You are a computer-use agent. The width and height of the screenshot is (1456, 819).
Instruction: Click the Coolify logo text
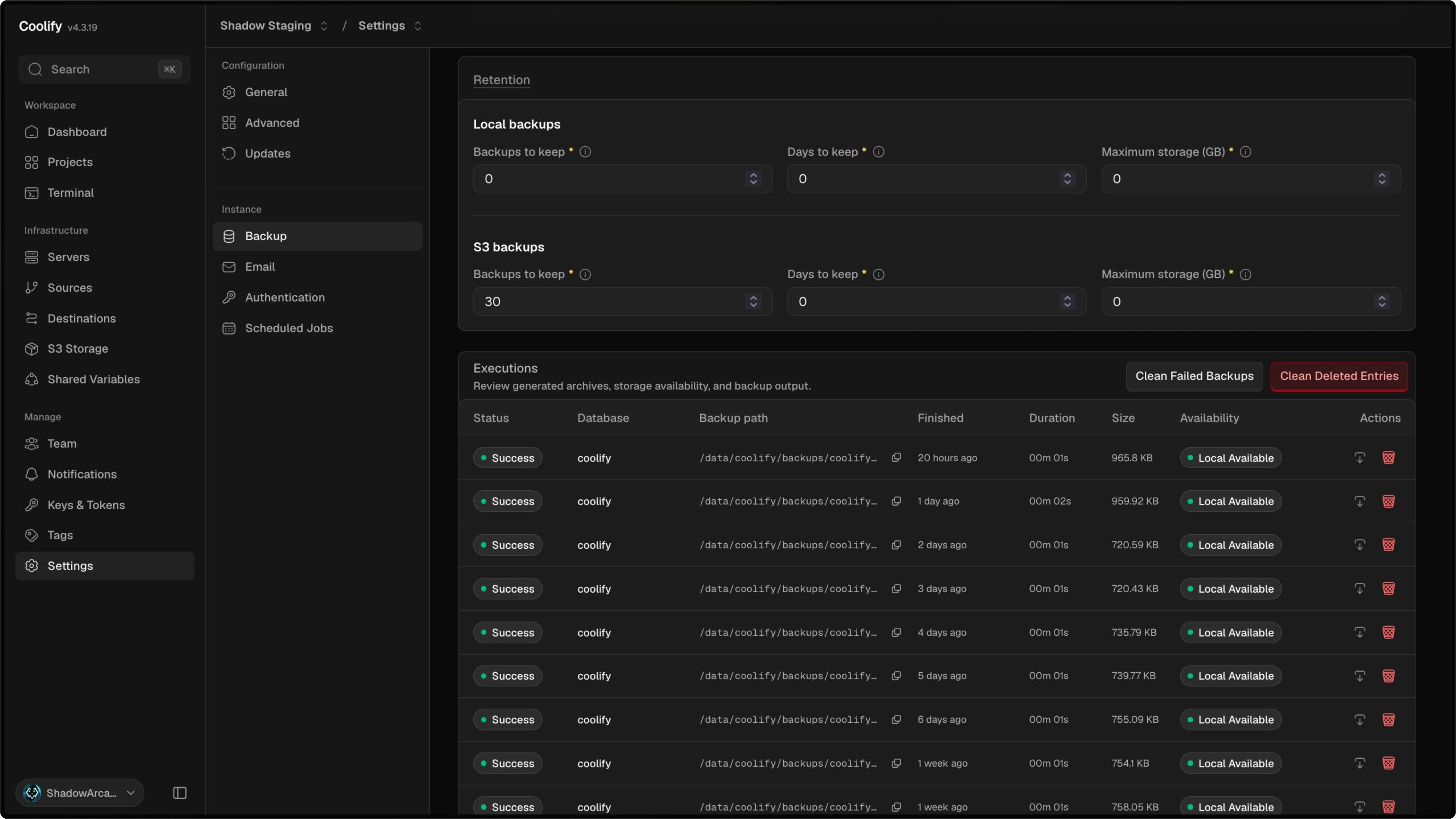point(40,26)
